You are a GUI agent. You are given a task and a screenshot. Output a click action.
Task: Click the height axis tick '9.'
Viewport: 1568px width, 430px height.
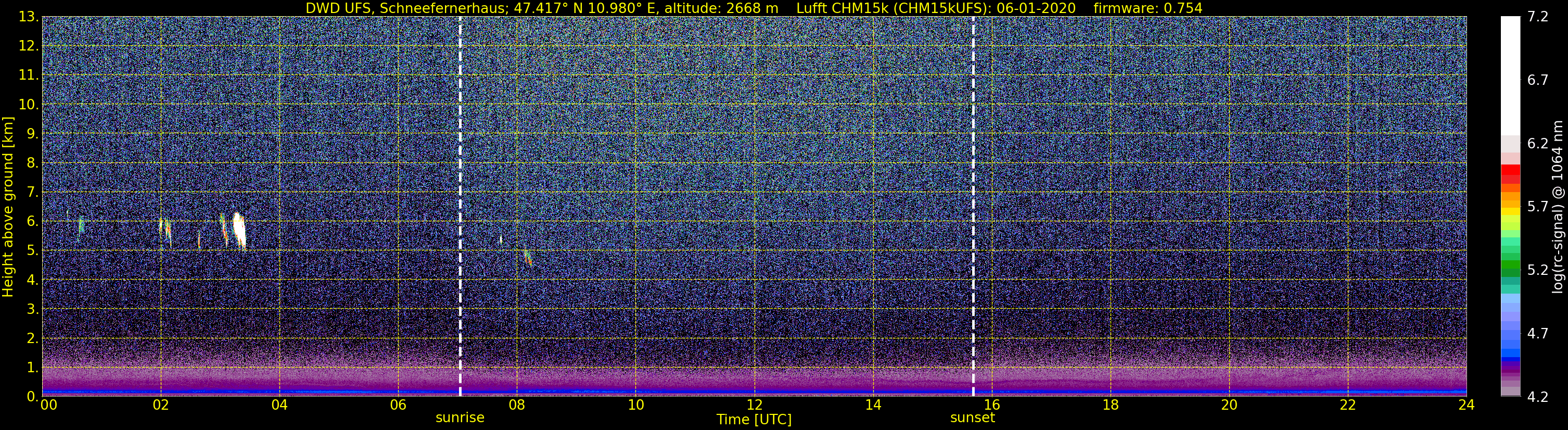click(x=32, y=134)
